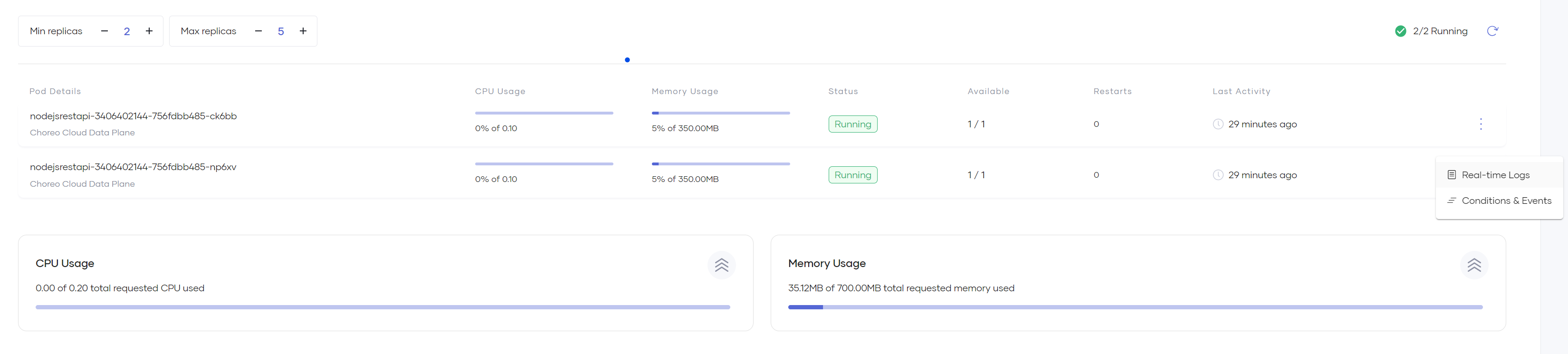Screen dimensions: 1568x354
Task: Decrease Max replicas with minus button
Action: pyautogui.click(x=258, y=31)
